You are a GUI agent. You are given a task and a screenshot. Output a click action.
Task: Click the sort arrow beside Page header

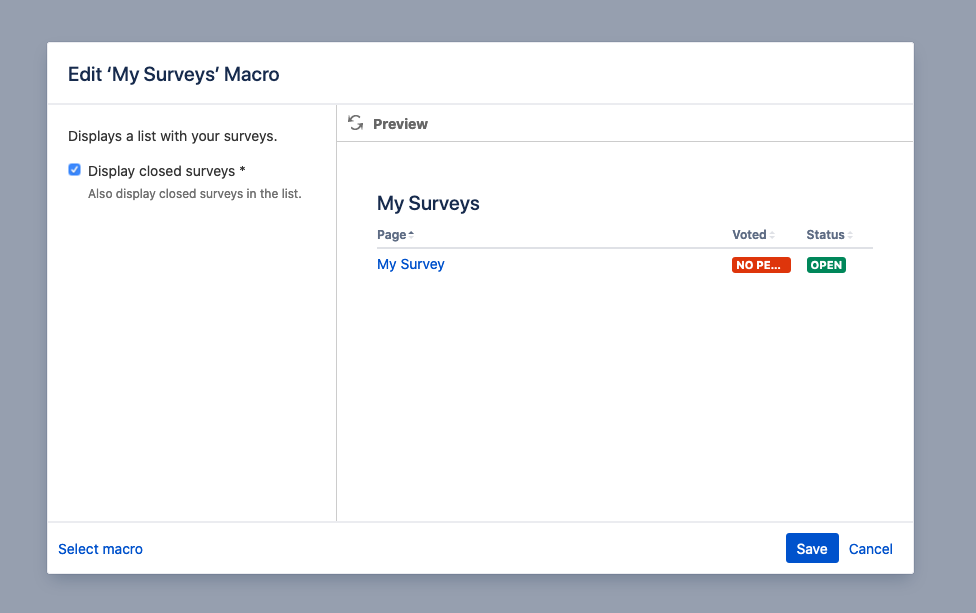[411, 235]
